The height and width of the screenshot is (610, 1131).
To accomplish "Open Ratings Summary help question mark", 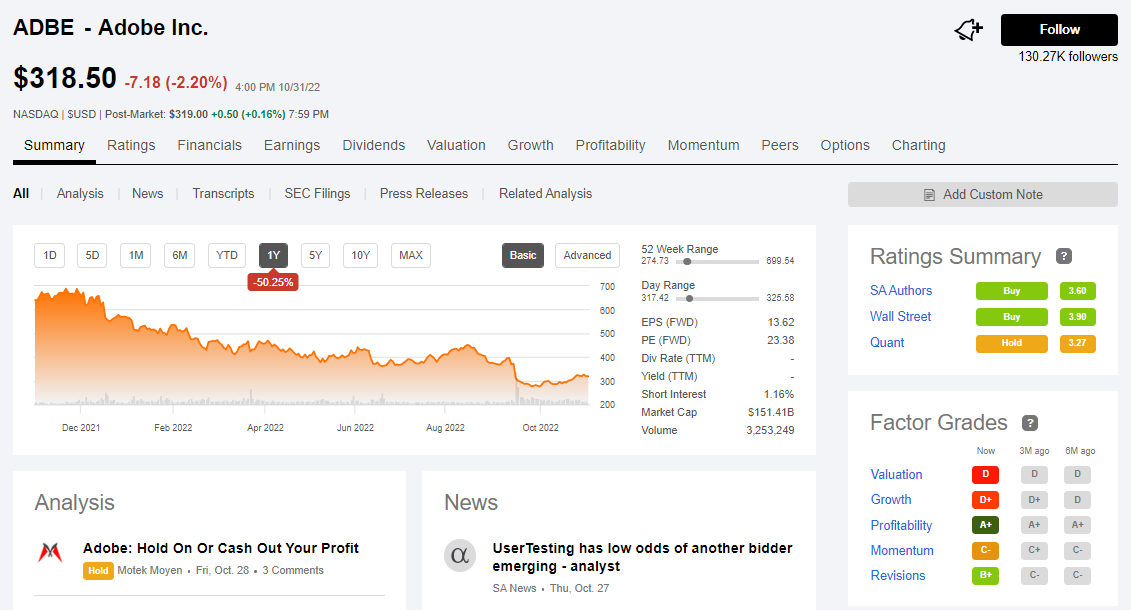I will (x=1063, y=256).
